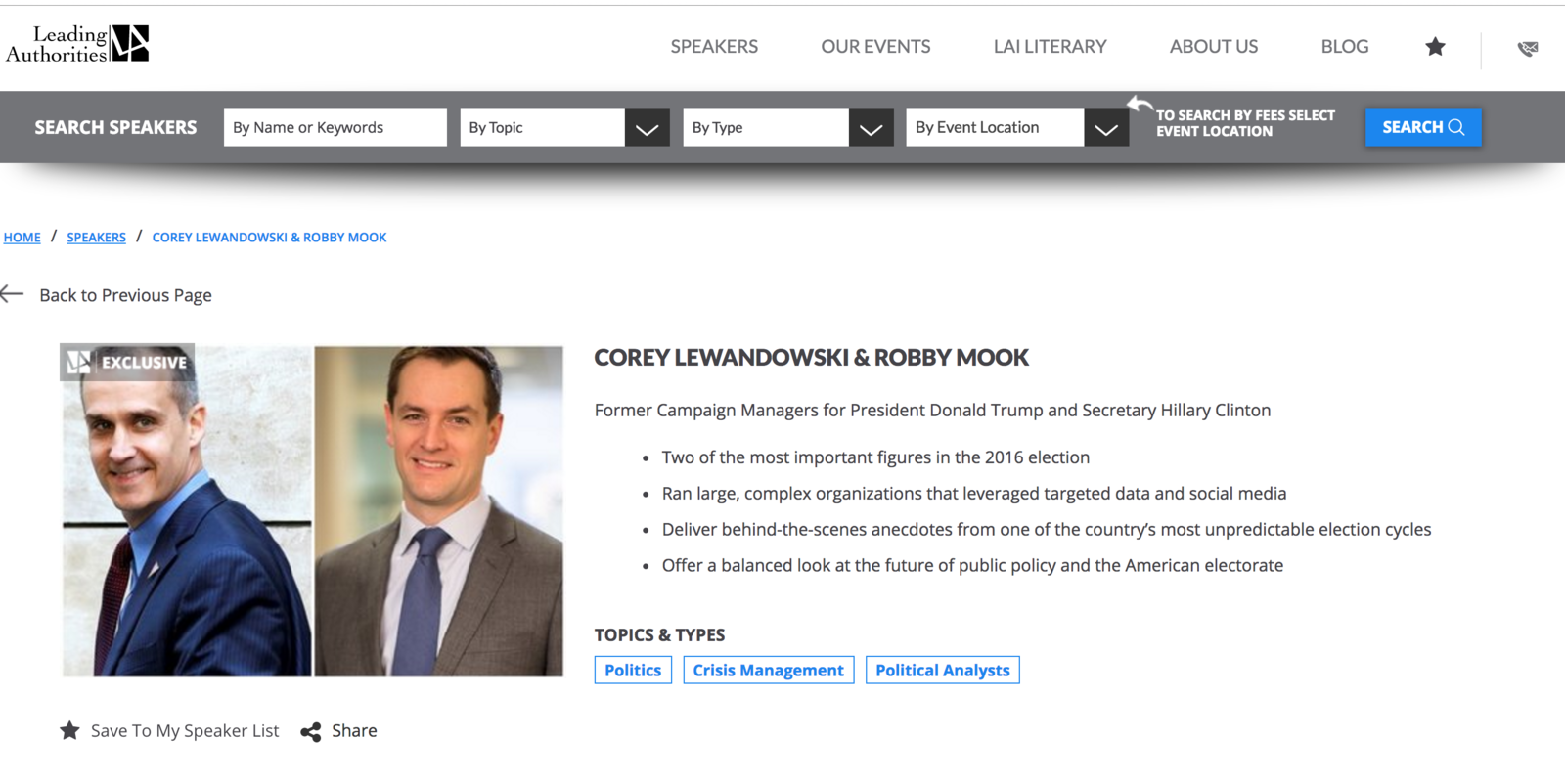Click Corey Lewandowski & Robby Mook breadcrumb
This screenshot has width=1565, height=784.
[269, 238]
